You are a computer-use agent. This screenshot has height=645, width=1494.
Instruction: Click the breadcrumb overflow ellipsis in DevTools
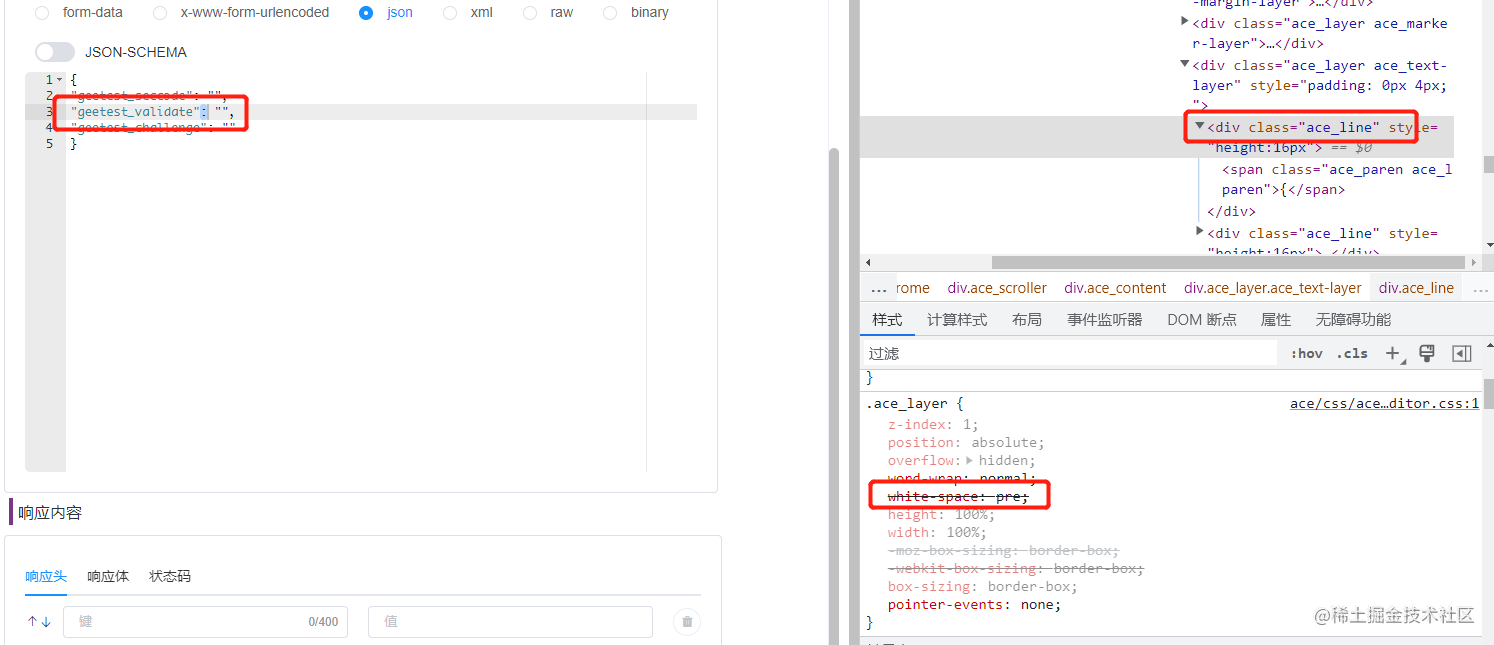click(x=878, y=287)
